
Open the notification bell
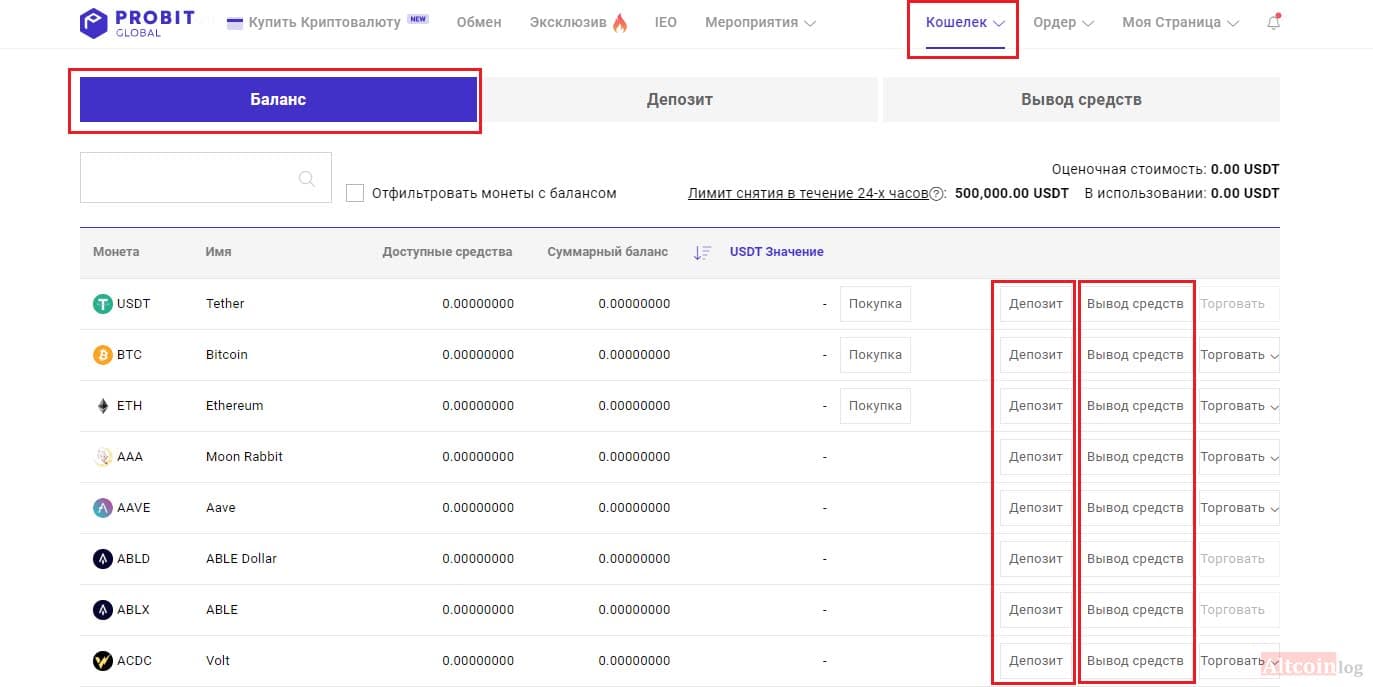tap(1273, 22)
